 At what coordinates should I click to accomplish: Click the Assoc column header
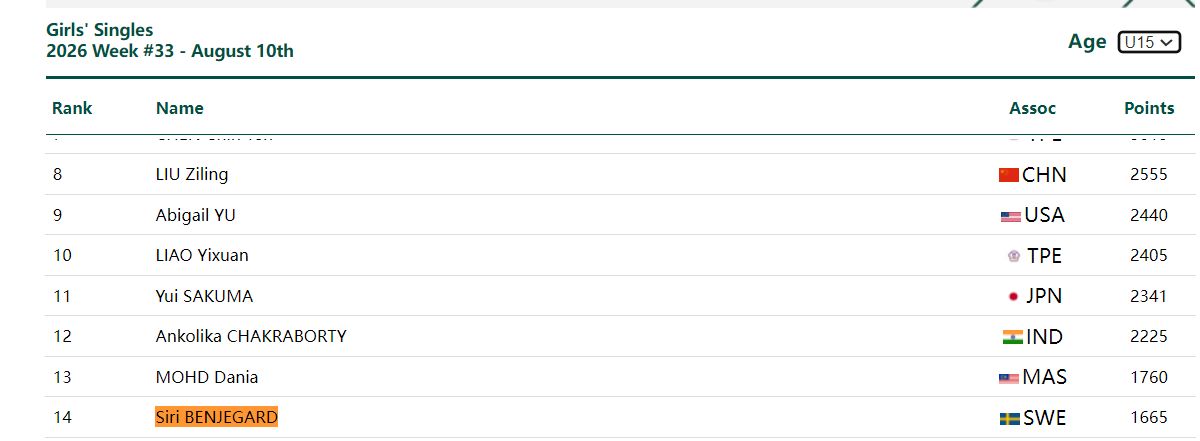(x=1033, y=108)
